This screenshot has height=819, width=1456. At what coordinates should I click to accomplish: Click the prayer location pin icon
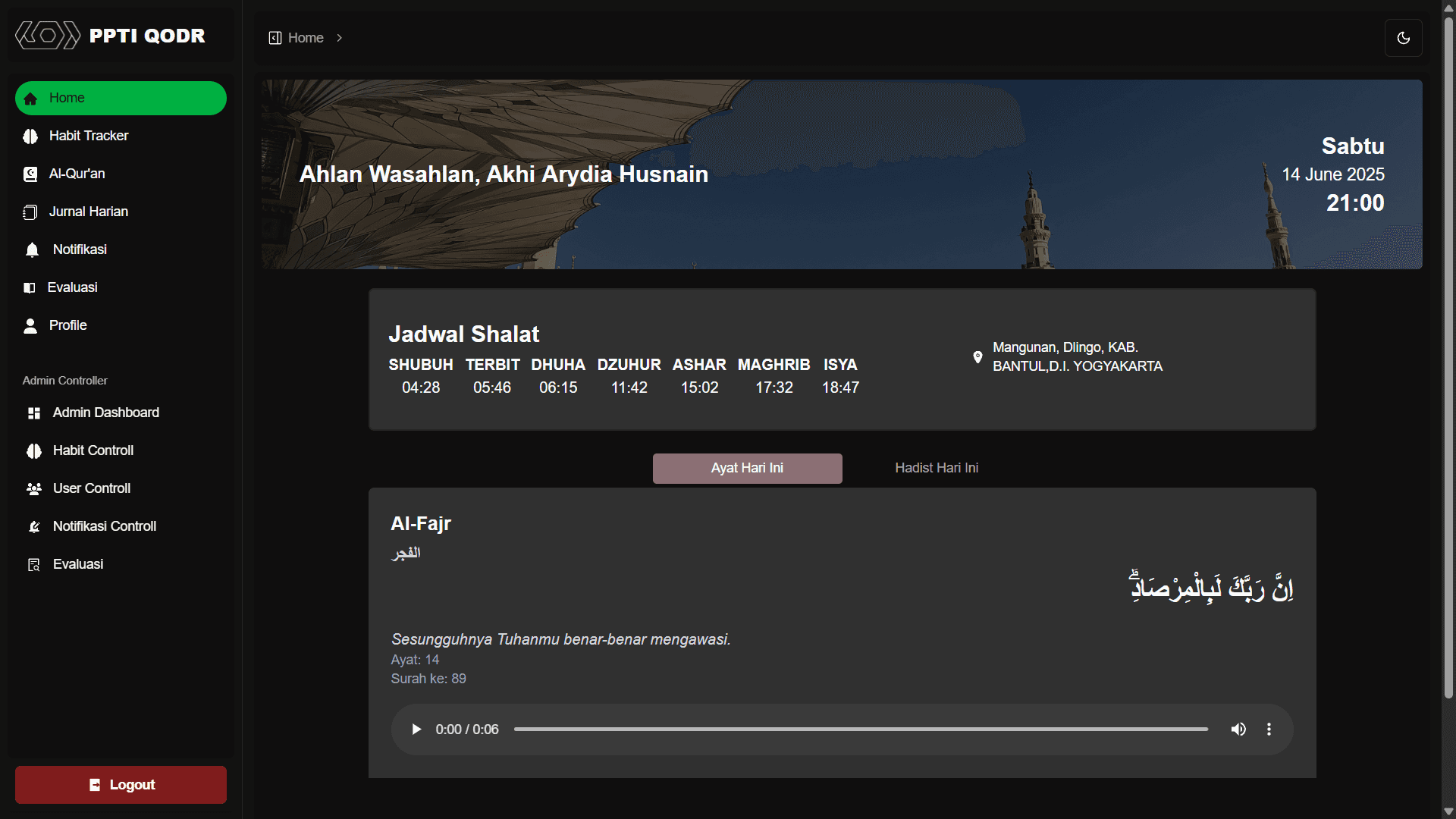(x=977, y=357)
